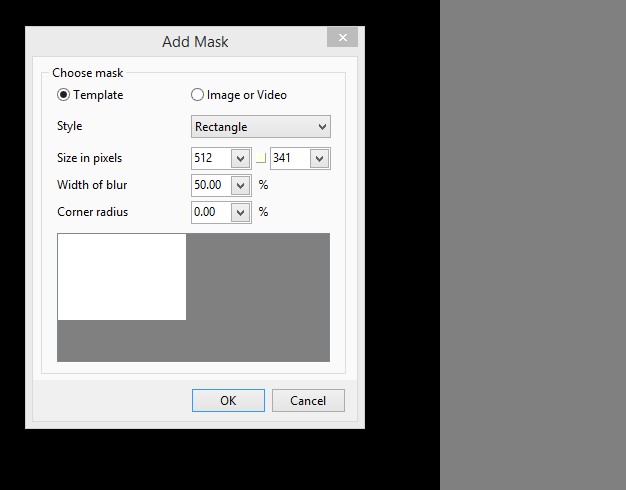Toggle the small square between size fields
Screen dimensions: 626x490
pos(261,159)
